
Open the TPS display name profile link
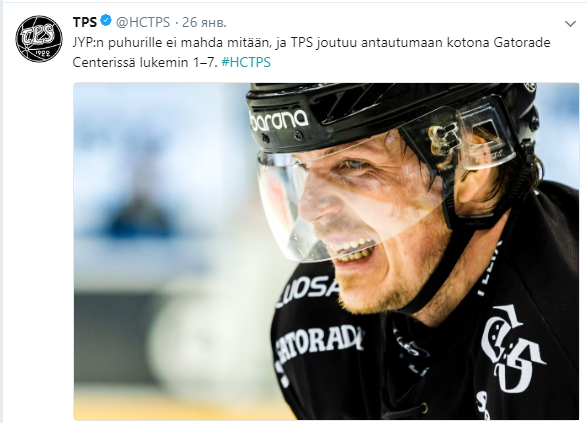(85, 22)
